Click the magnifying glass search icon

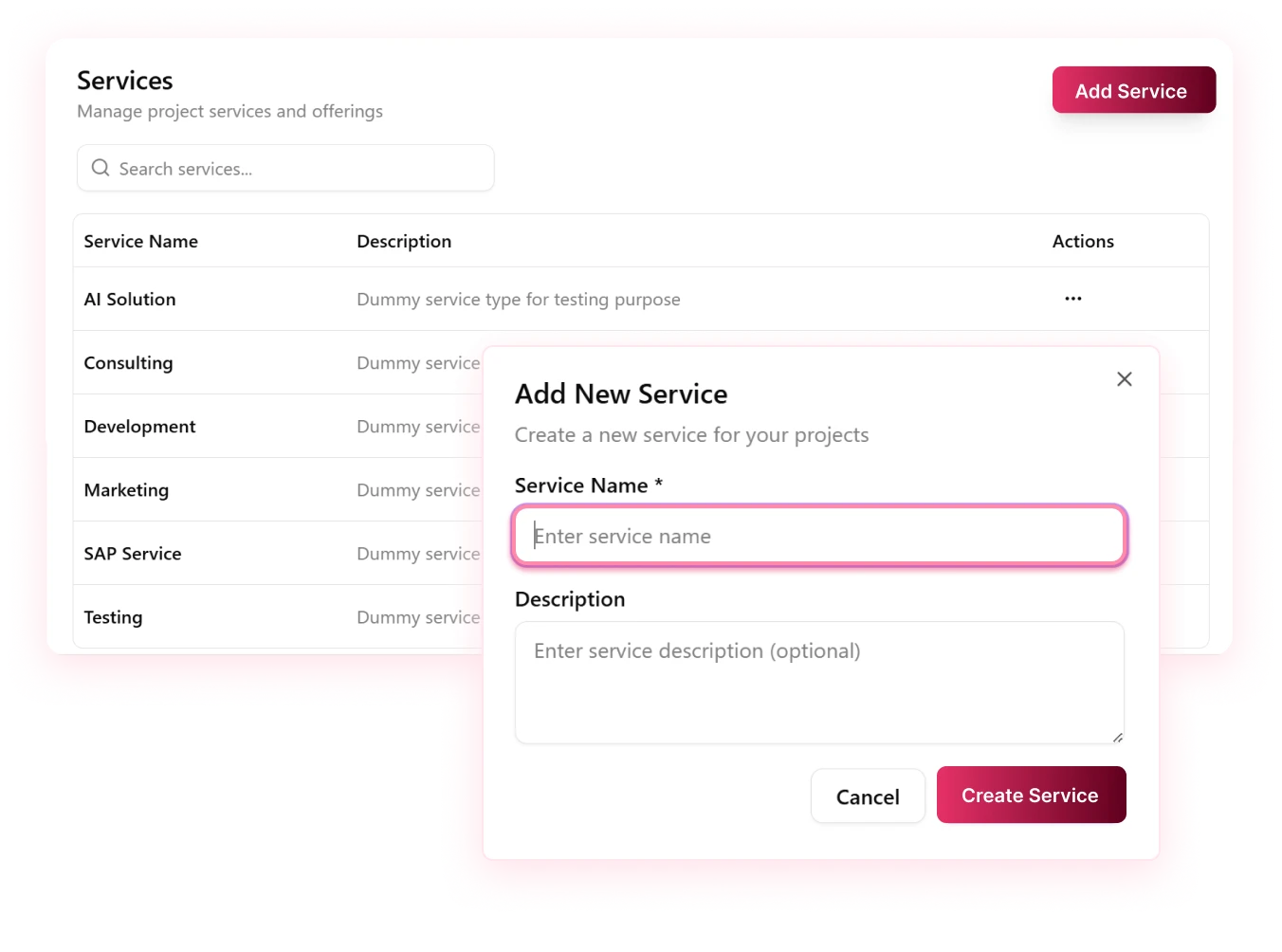100,168
